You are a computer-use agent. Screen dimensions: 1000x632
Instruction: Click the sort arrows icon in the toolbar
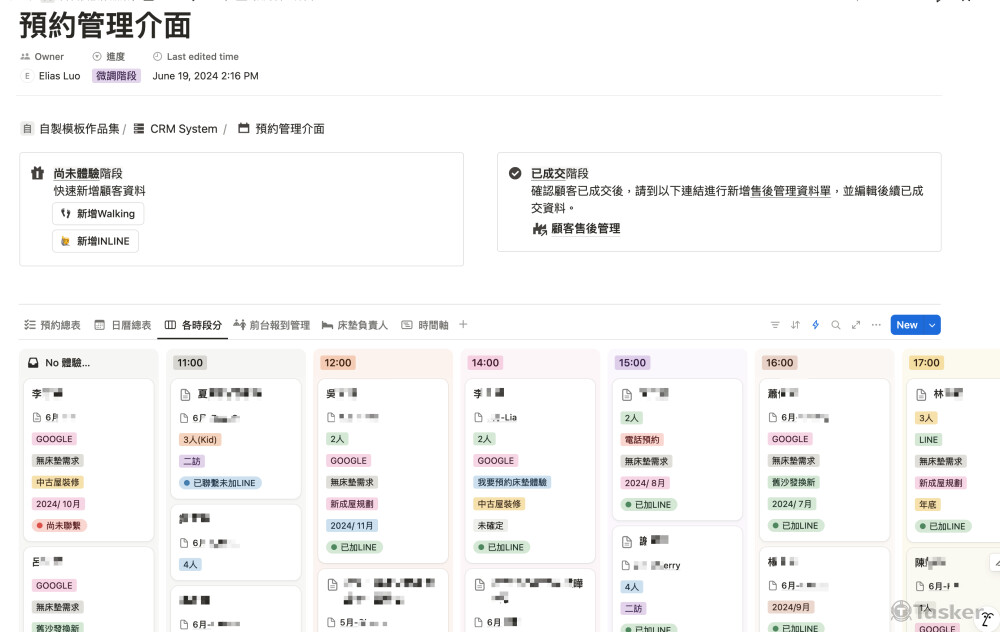795,324
